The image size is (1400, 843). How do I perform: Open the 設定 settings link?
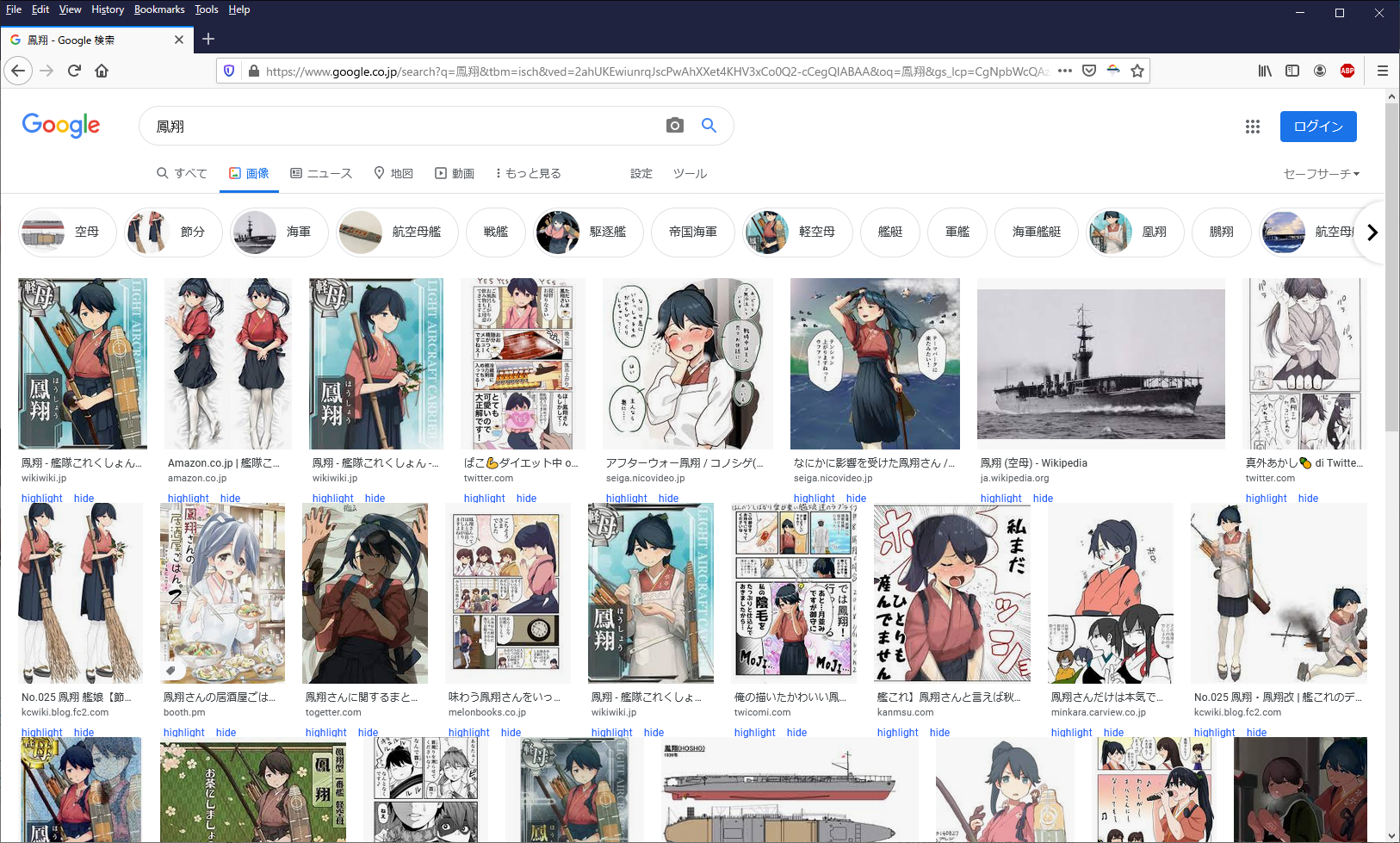coord(641,173)
